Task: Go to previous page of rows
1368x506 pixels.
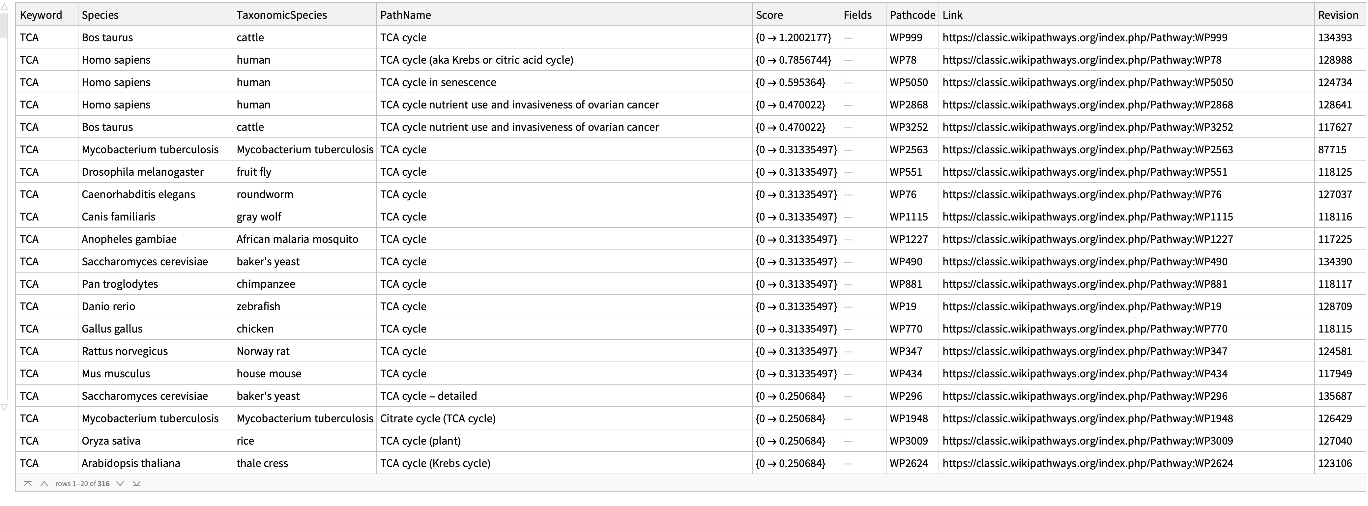Action: (x=44, y=483)
